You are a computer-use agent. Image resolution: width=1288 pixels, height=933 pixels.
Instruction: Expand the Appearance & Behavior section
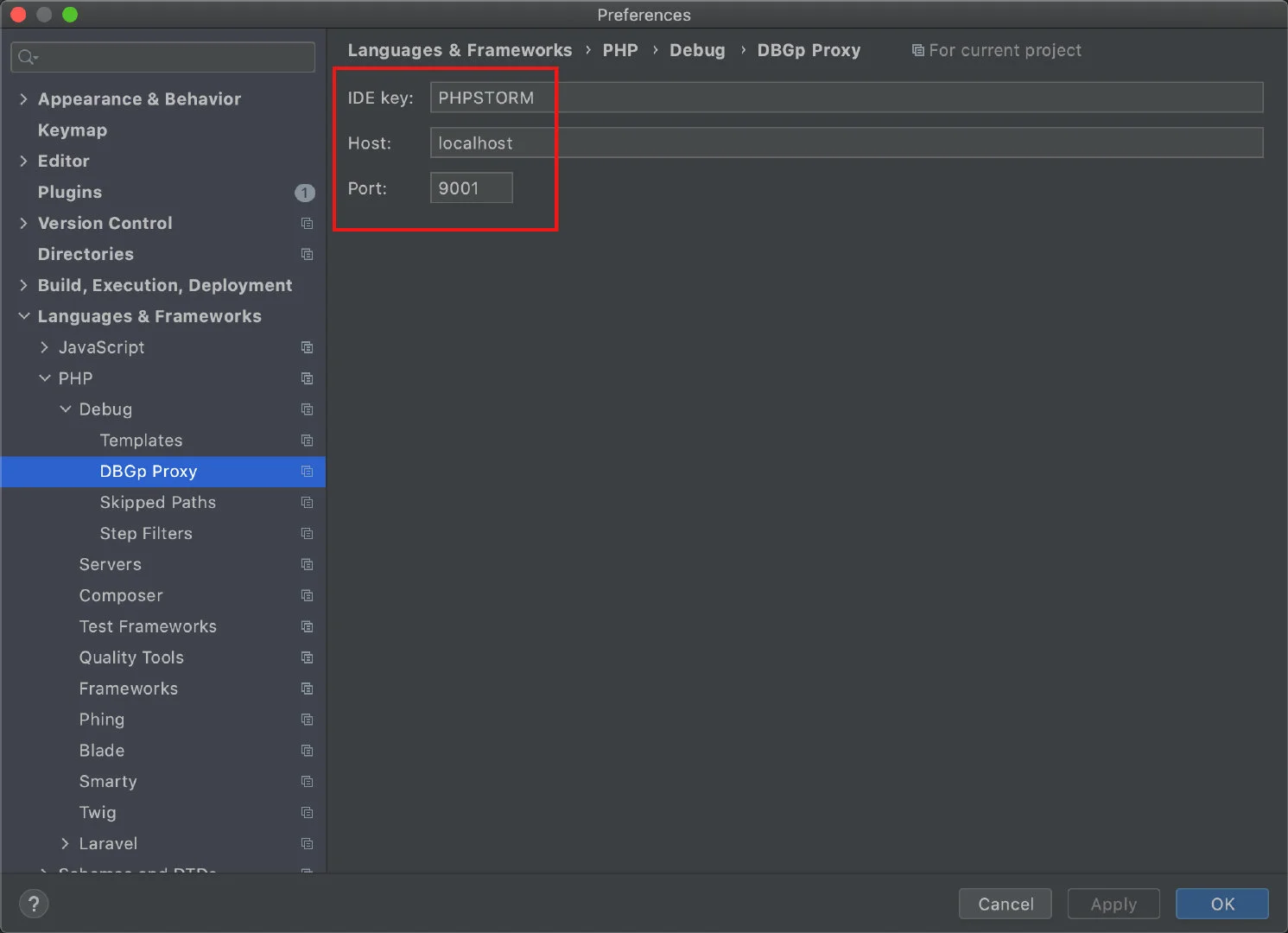coord(23,99)
